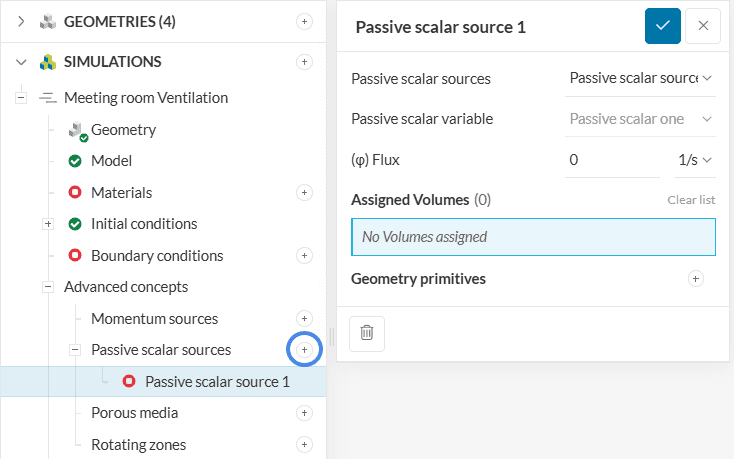
Task: Click the plus icon beside Momentum sources
Action: [305, 318]
